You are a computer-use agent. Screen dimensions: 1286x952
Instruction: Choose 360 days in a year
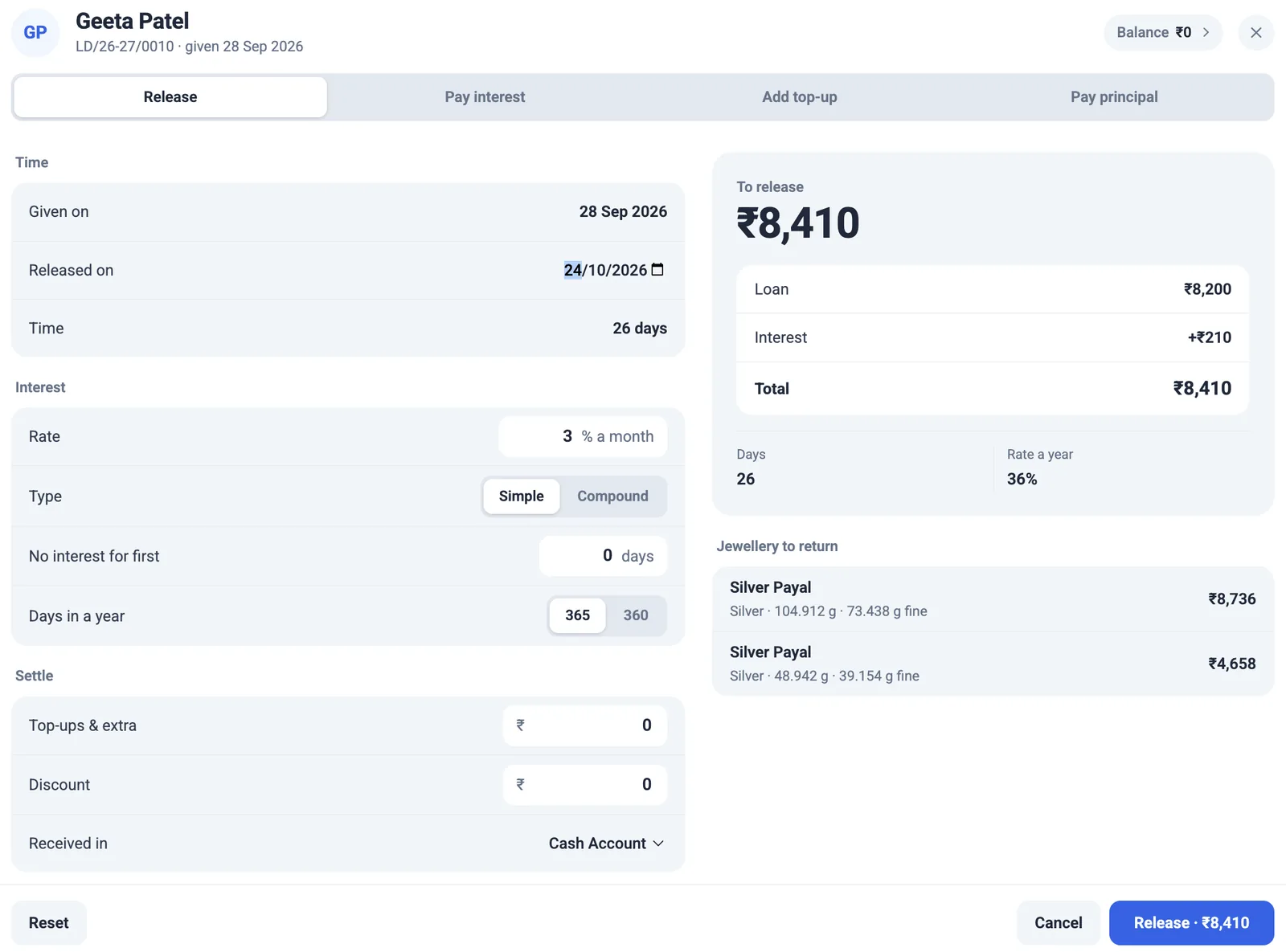pos(636,615)
